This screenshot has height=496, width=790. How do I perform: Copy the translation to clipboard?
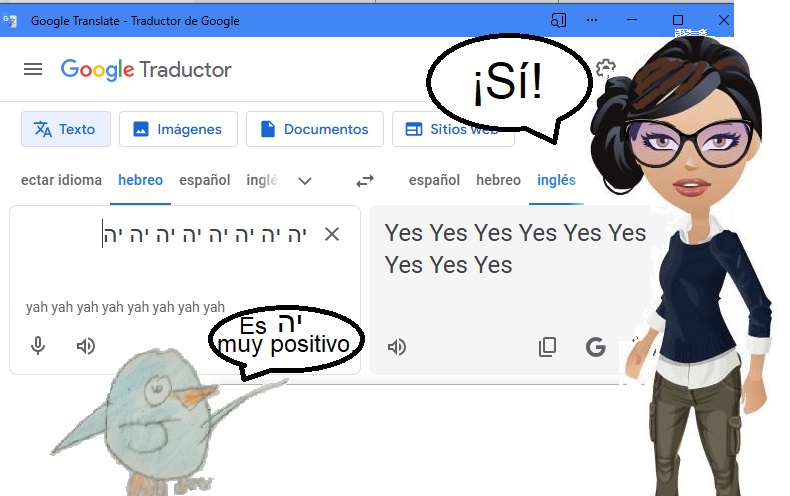(547, 347)
